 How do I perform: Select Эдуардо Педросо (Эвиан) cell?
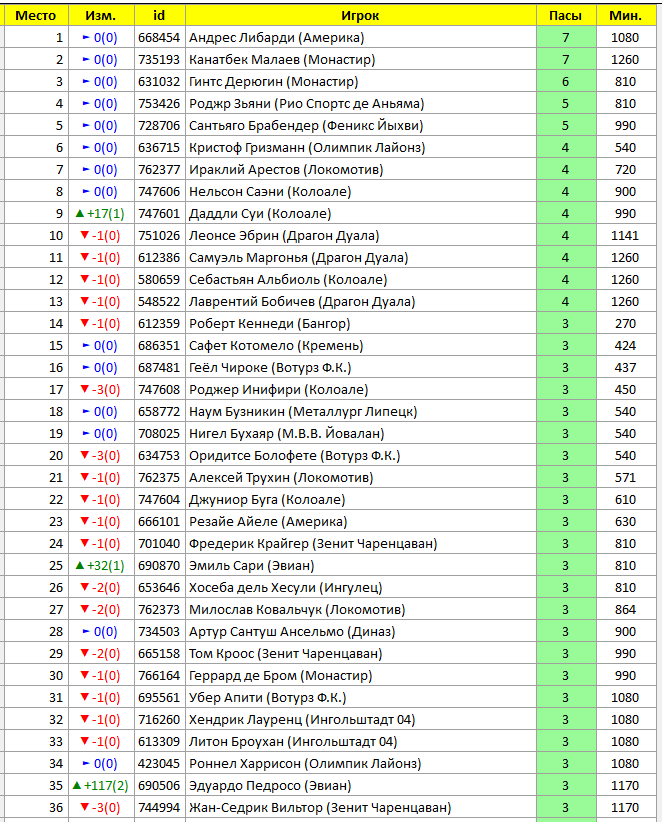tap(361, 786)
